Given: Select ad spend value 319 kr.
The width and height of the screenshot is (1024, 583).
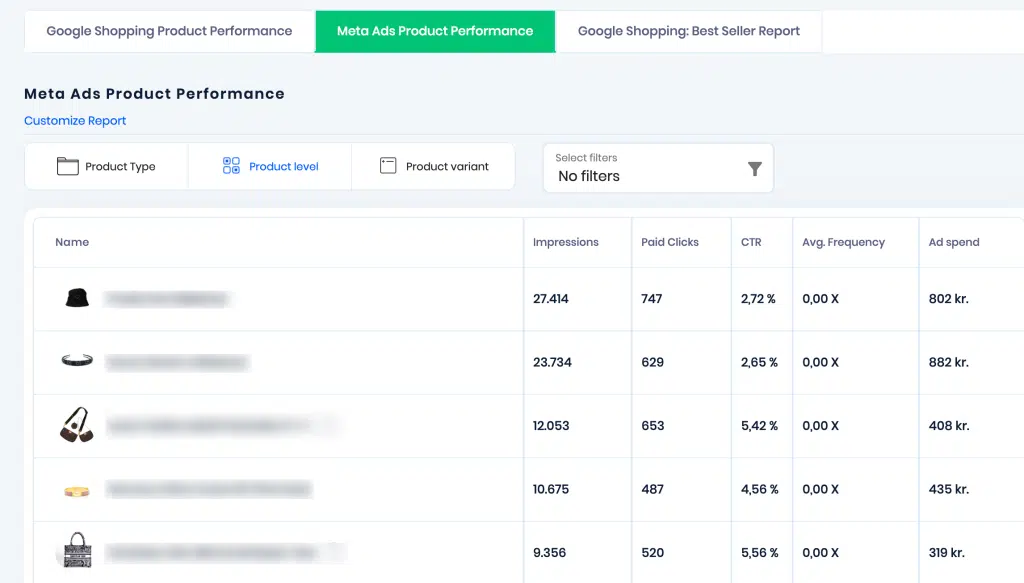Looking at the screenshot, I should click(x=946, y=552).
